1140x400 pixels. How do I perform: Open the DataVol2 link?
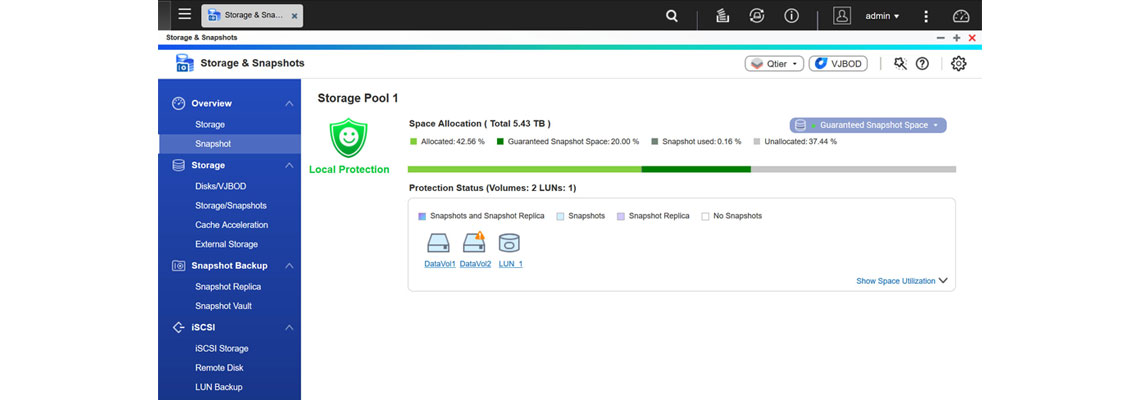475,264
